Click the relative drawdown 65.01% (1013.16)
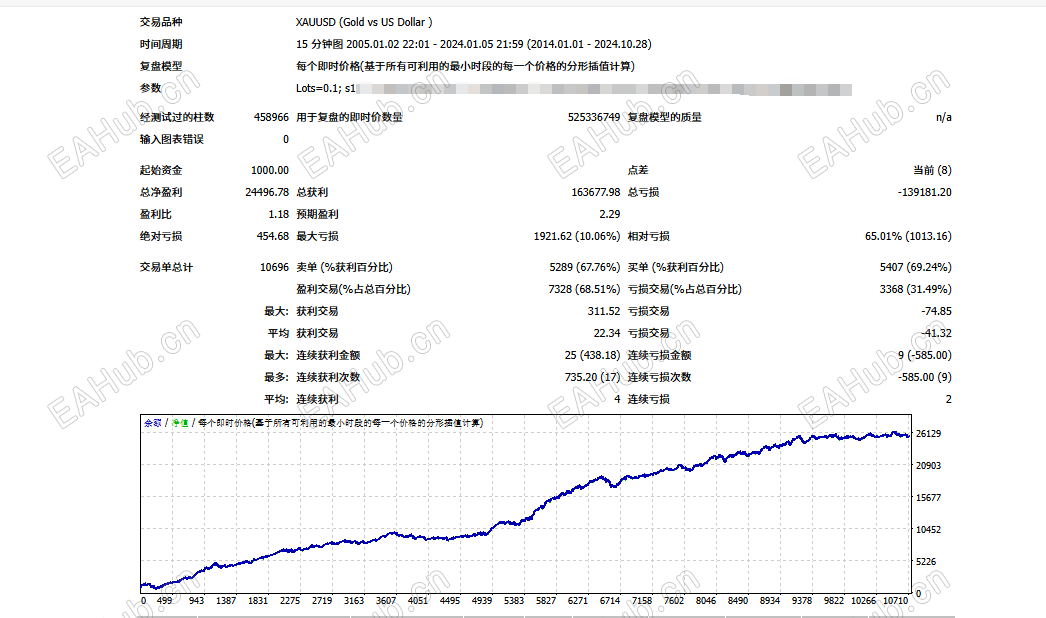Image resolution: width=1046 pixels, height=618 pixels. pyautogui.click(x=909, y=236)
